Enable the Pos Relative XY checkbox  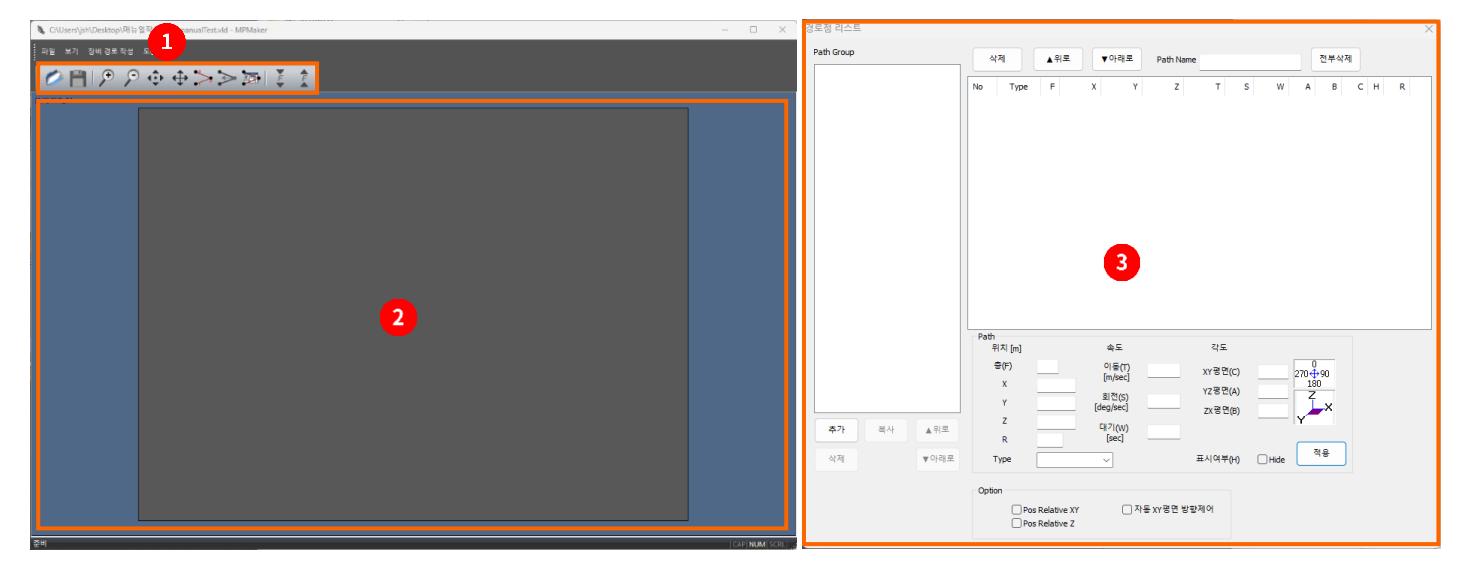tap(1017, 510)
